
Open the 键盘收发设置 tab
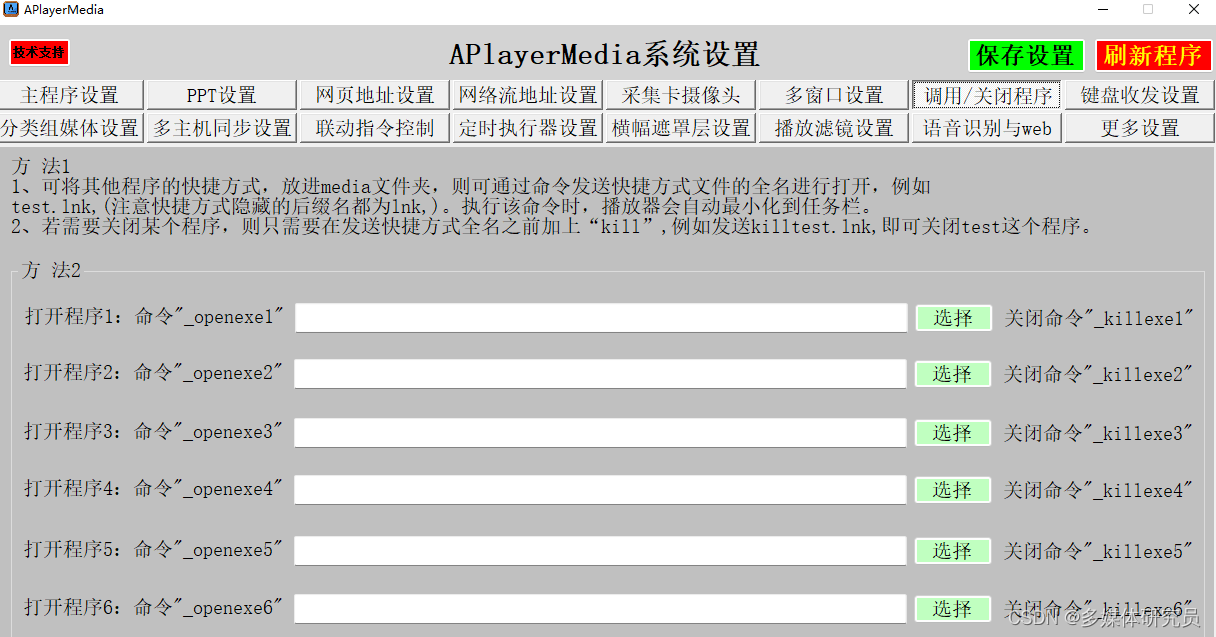pyautogui.click(x=1139, y=95)
